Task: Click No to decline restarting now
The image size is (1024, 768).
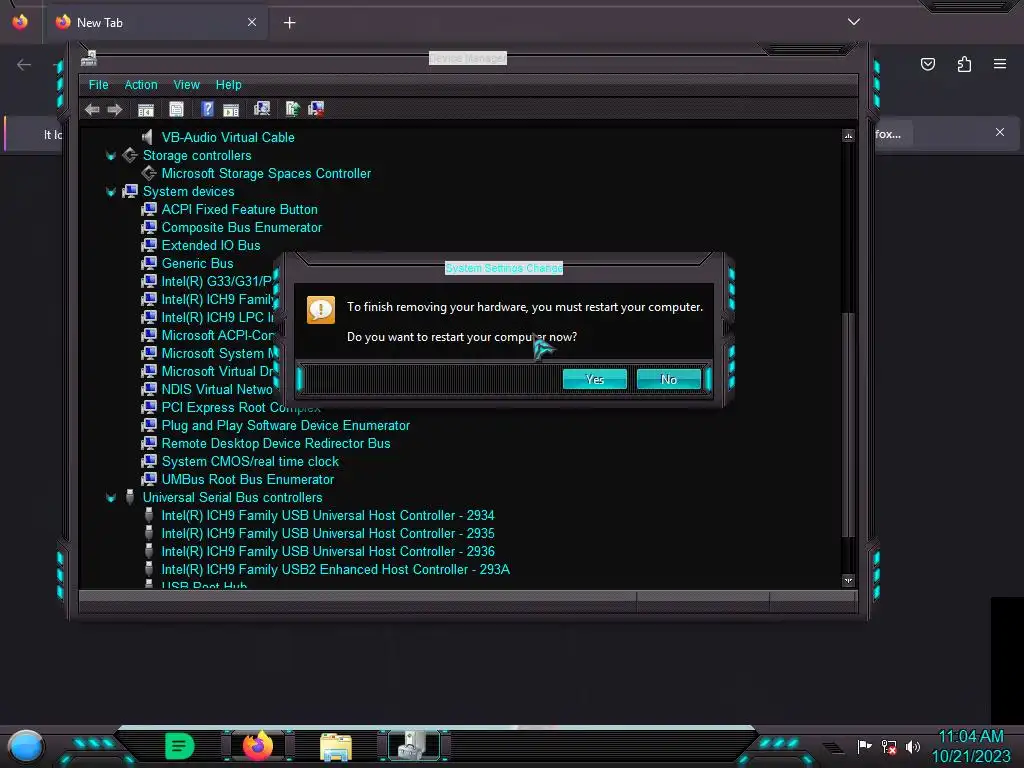Action: [668, 379]
